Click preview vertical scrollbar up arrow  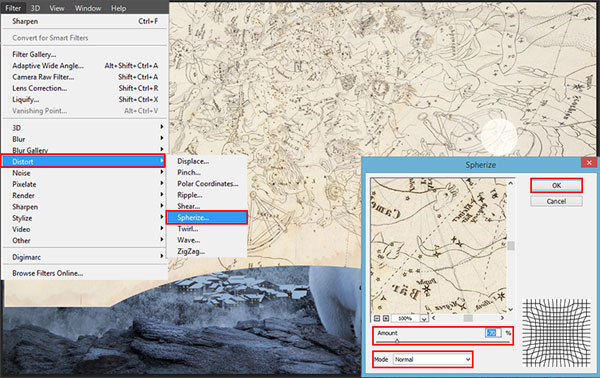(511, 183)
